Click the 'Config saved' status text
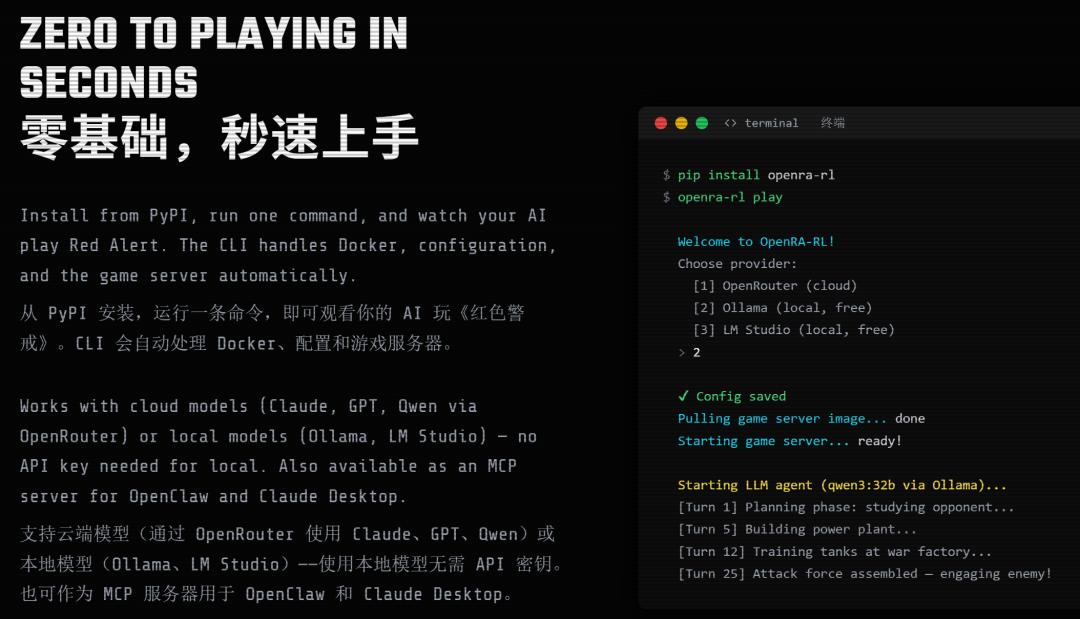The width and height of the screenshot is (1080, 619). coord(740,397)
